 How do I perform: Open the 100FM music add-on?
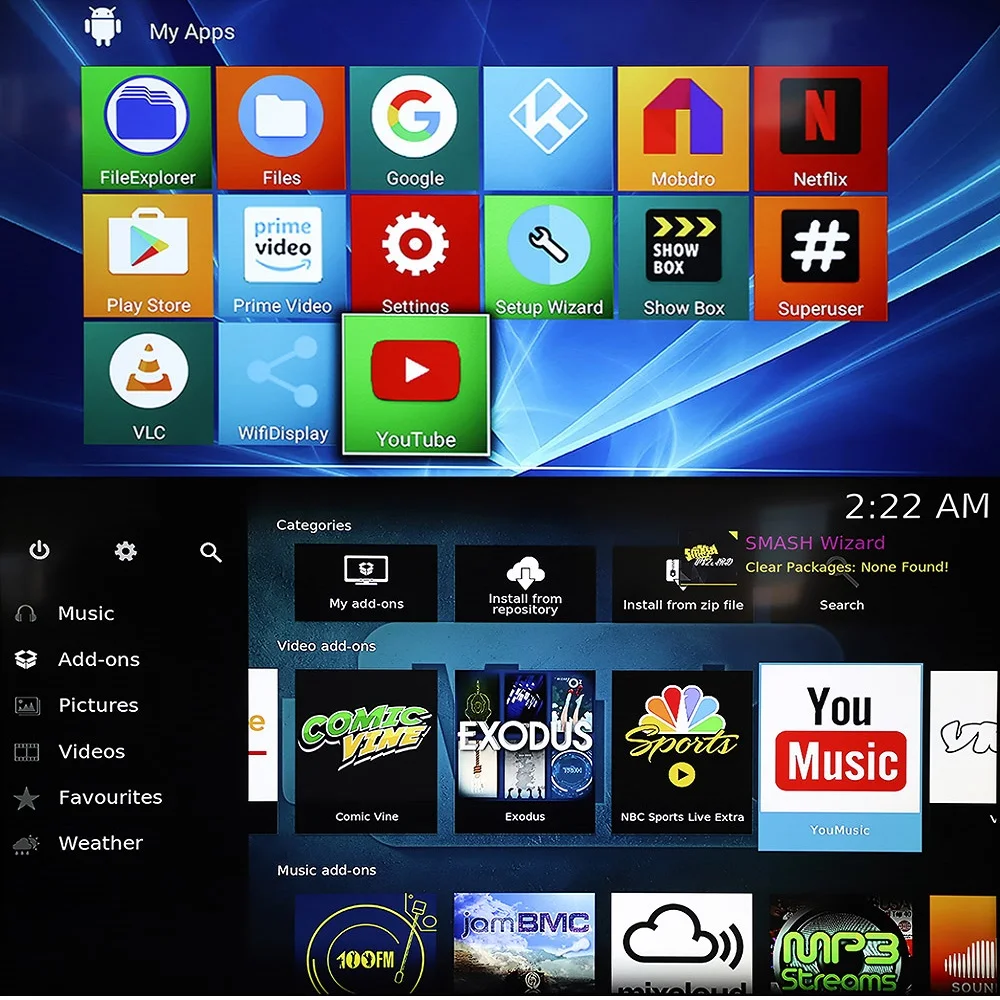(366, 944)
